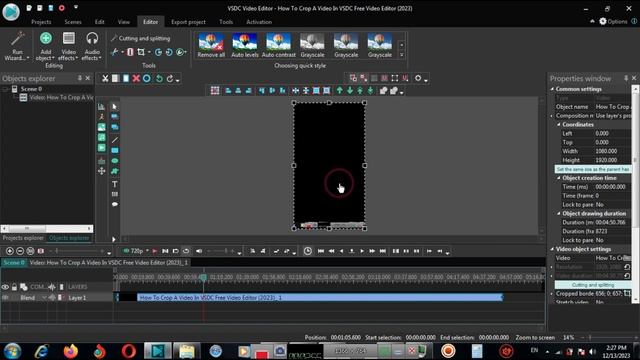Switch to the Objects explorer tab
Screen dimensions: 640x360
pyautogui.click(x=69, y=238)
